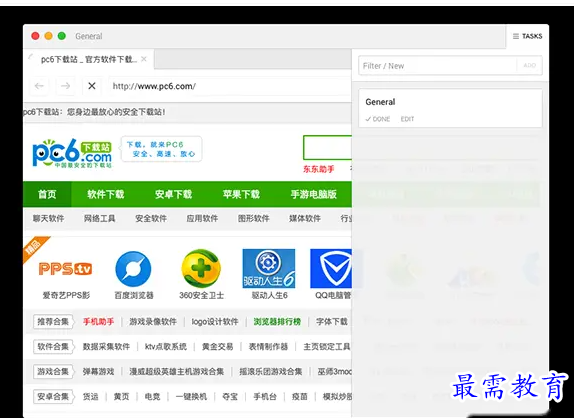
Task: Open the 一键换机 link
Action: coord(191,396)
